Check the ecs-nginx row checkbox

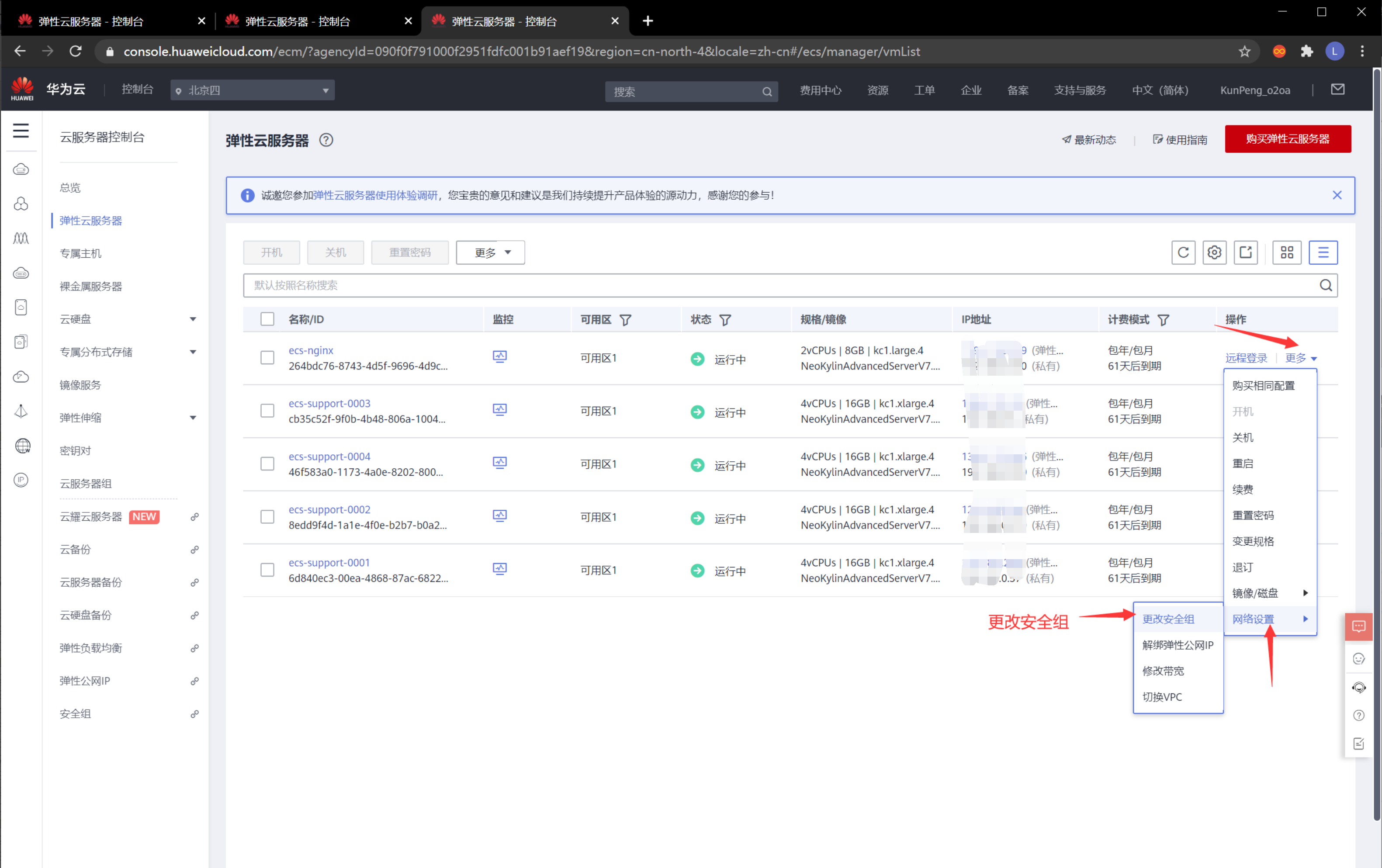pos(267,358)
